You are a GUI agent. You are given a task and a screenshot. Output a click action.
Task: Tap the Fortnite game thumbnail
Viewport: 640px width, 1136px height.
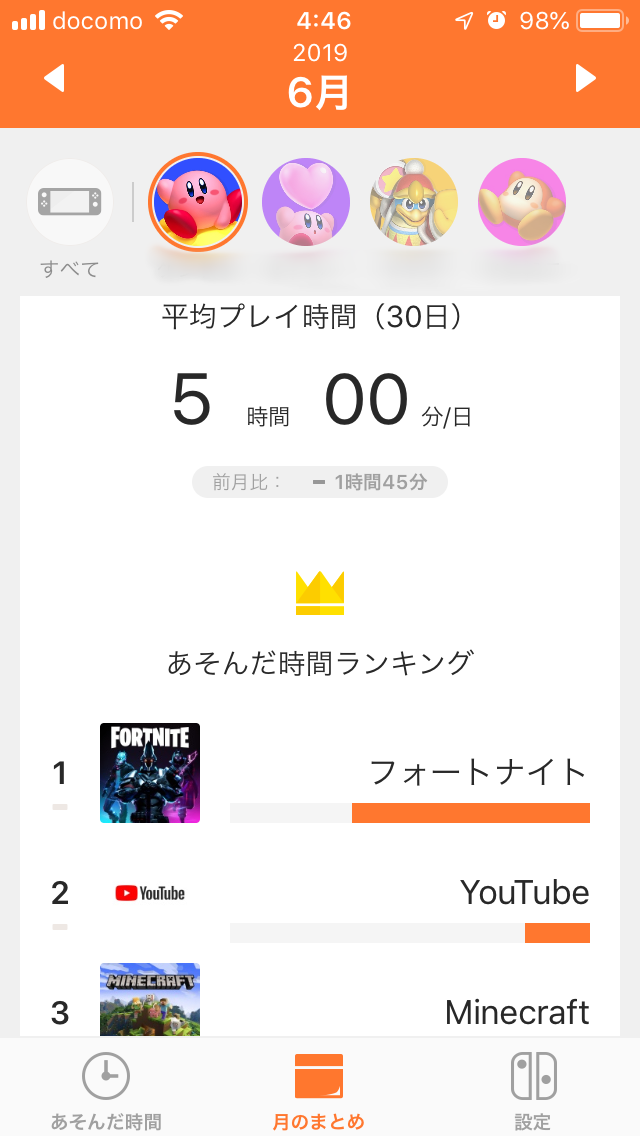click(150, 773)
